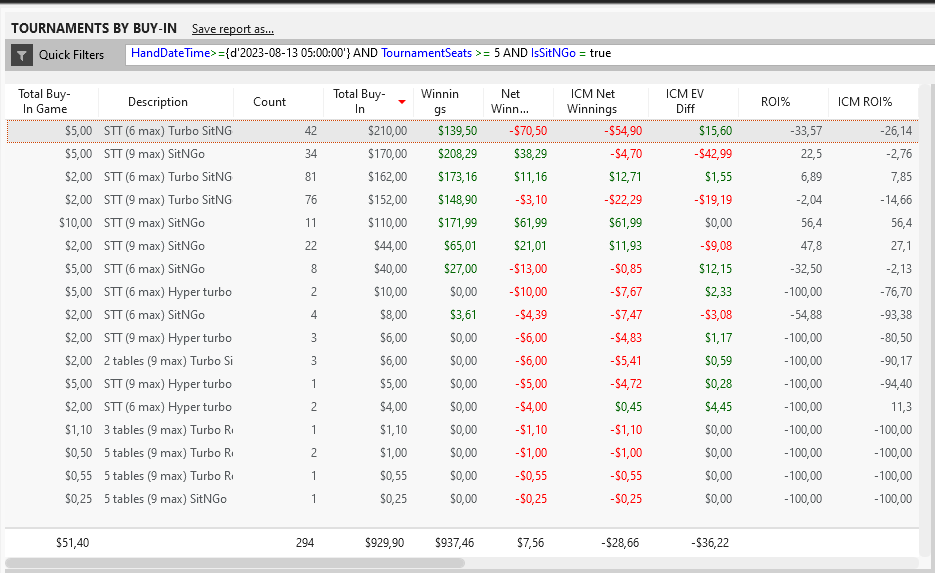
Task: Click into the quick filter expression field
Action: click(530, 54)
